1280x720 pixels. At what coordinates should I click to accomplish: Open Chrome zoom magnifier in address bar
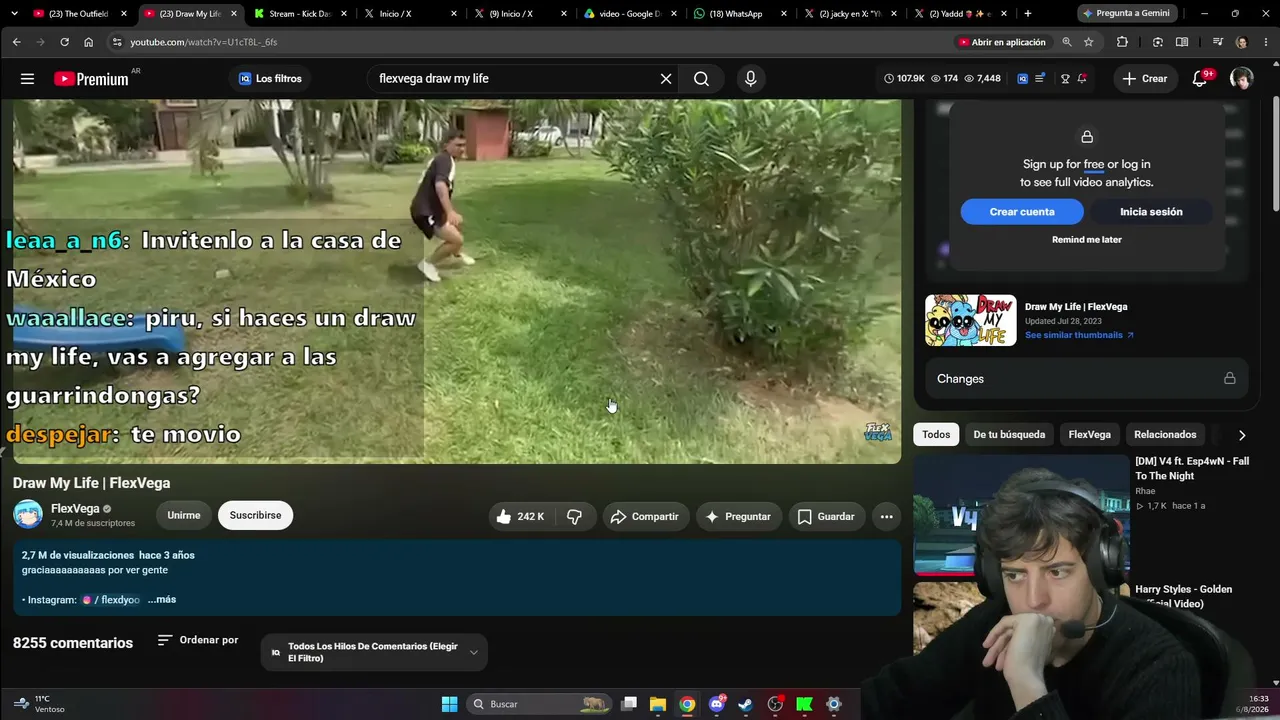click(1067, 42)
